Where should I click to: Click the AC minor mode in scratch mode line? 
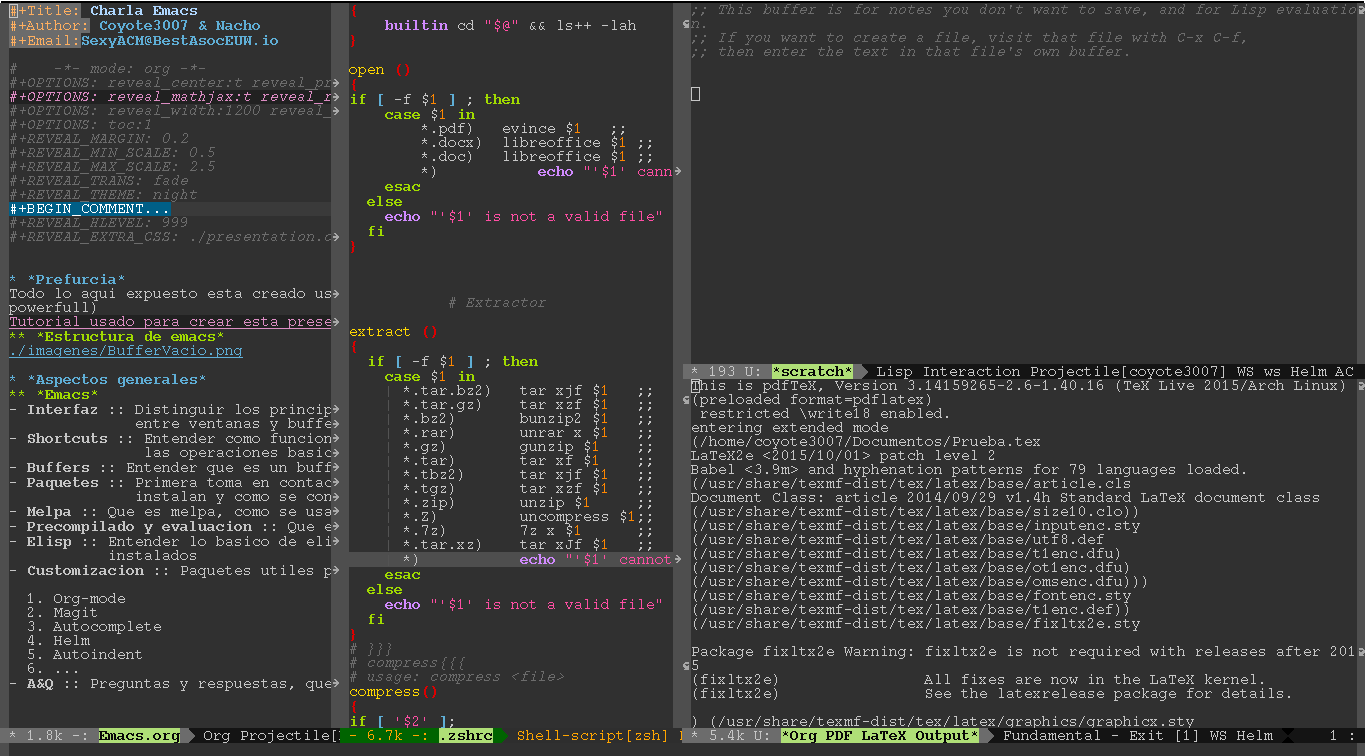[x=1344, y=372]
